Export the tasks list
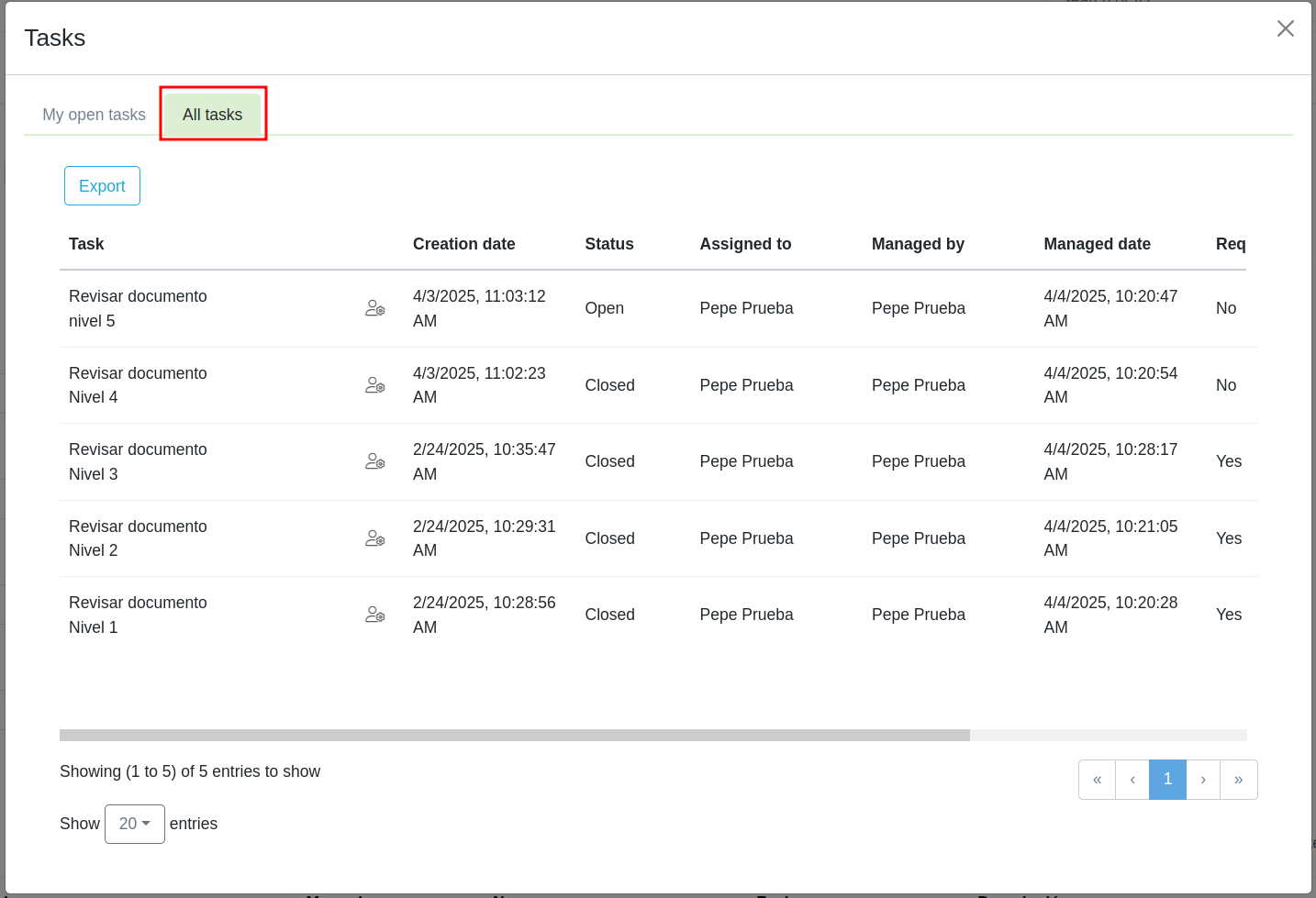The width and height of the screenshot is (1316, 898). pyautogui.click(x=102, y=186)
